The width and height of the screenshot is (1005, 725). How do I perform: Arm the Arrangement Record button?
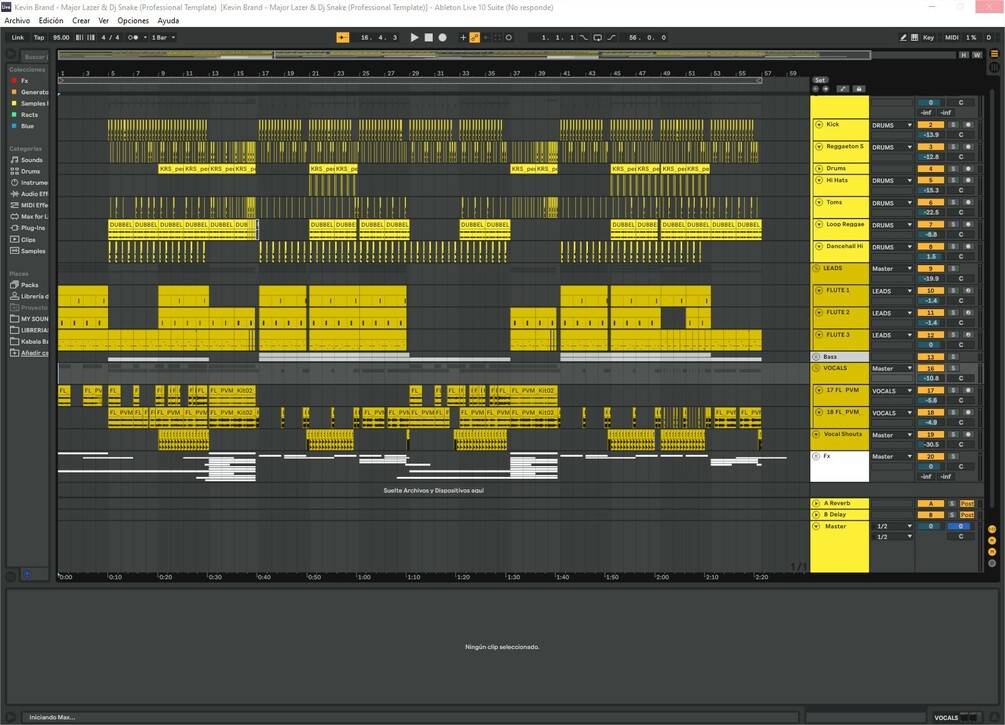coord(442,37)
